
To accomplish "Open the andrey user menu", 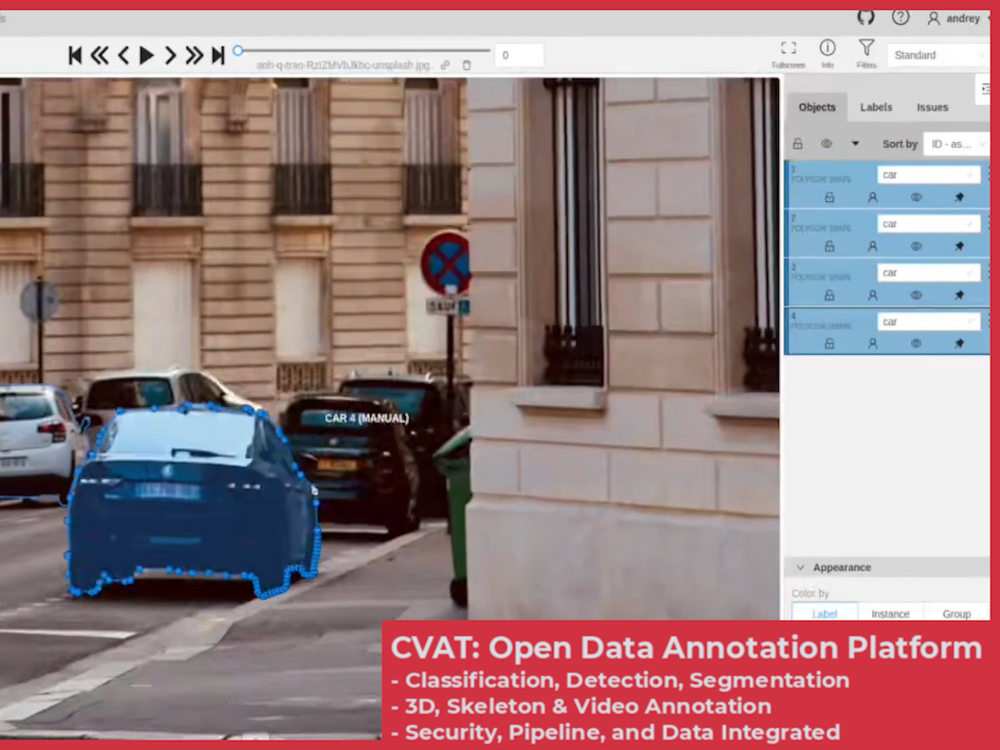I will [x=960, y=18].
